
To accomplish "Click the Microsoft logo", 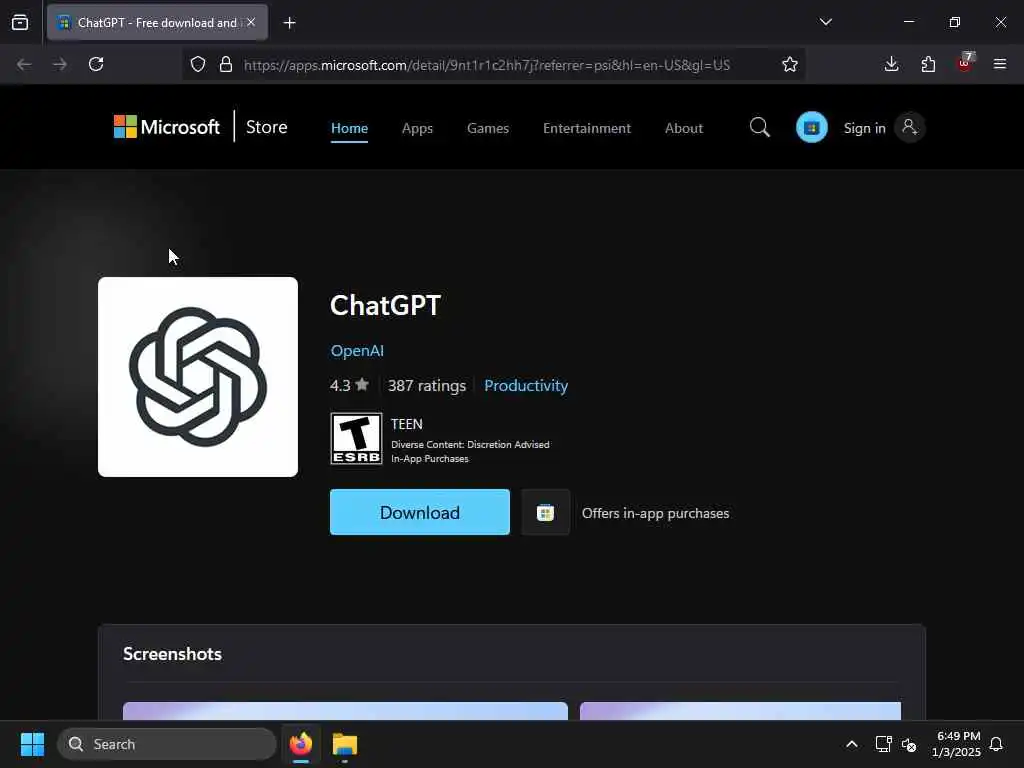I will (167, 127).
